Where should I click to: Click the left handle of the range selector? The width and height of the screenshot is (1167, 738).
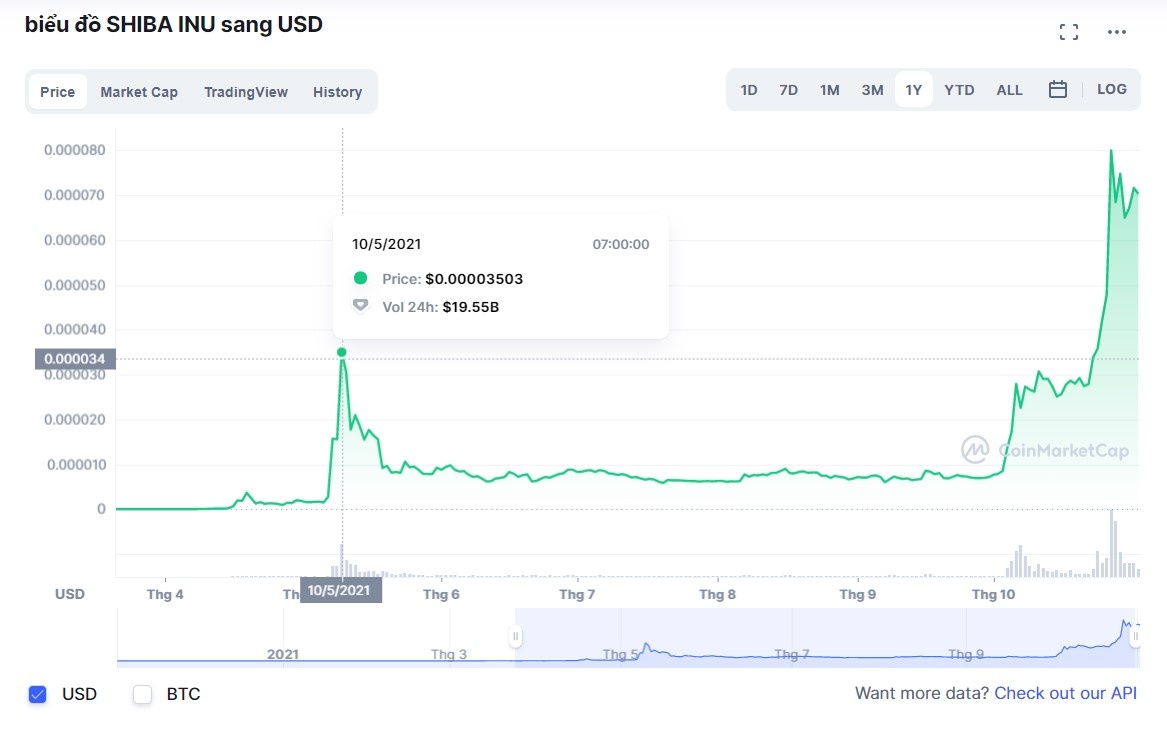[515, 635]
